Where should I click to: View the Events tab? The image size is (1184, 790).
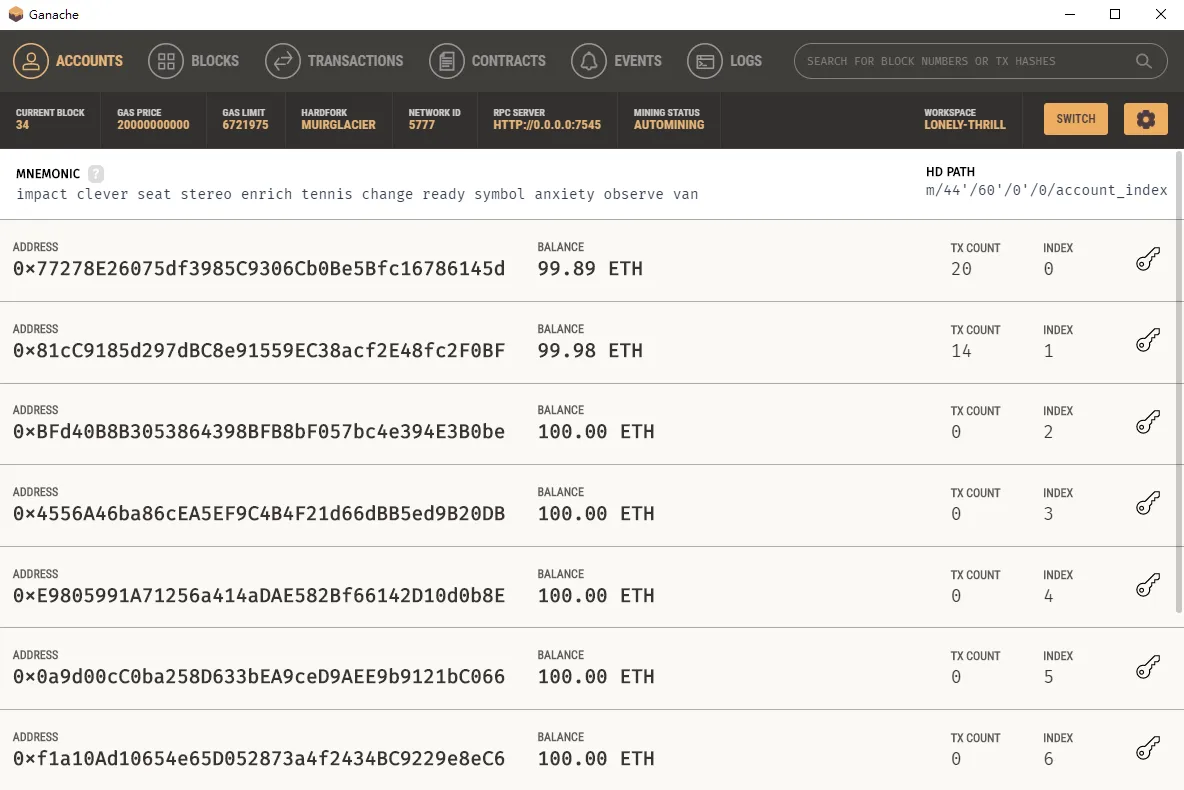click(617, 61)
